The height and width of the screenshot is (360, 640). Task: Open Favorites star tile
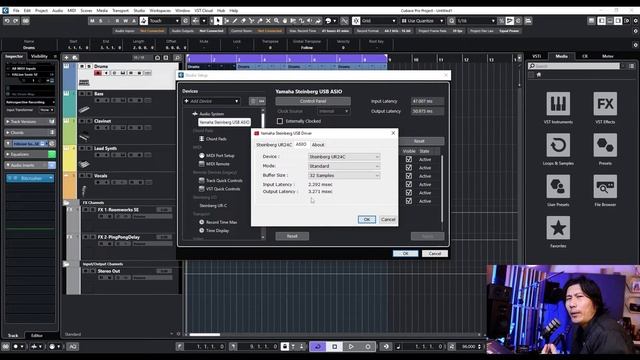558,228
